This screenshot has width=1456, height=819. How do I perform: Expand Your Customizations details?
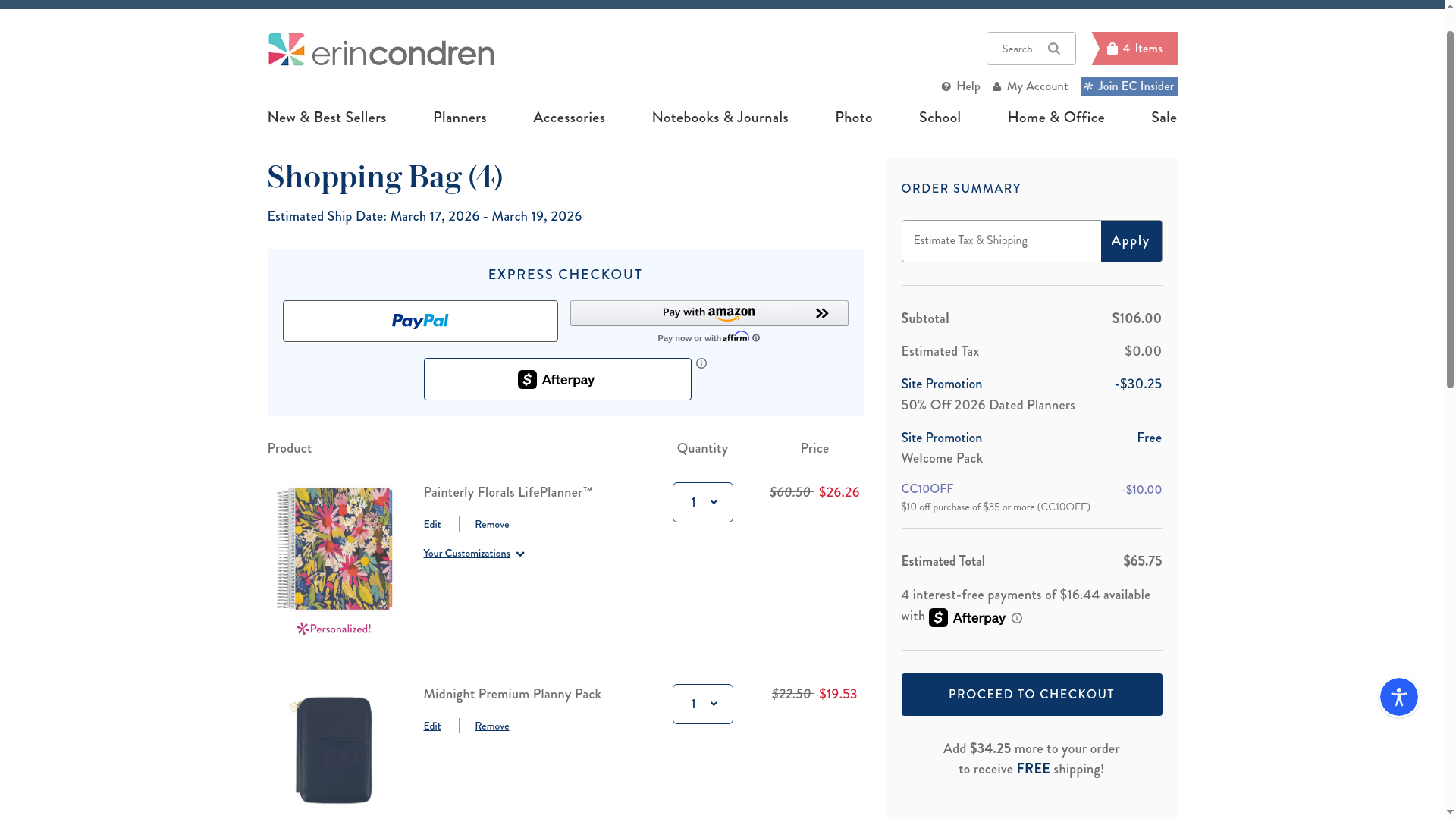tap(474, 554)
